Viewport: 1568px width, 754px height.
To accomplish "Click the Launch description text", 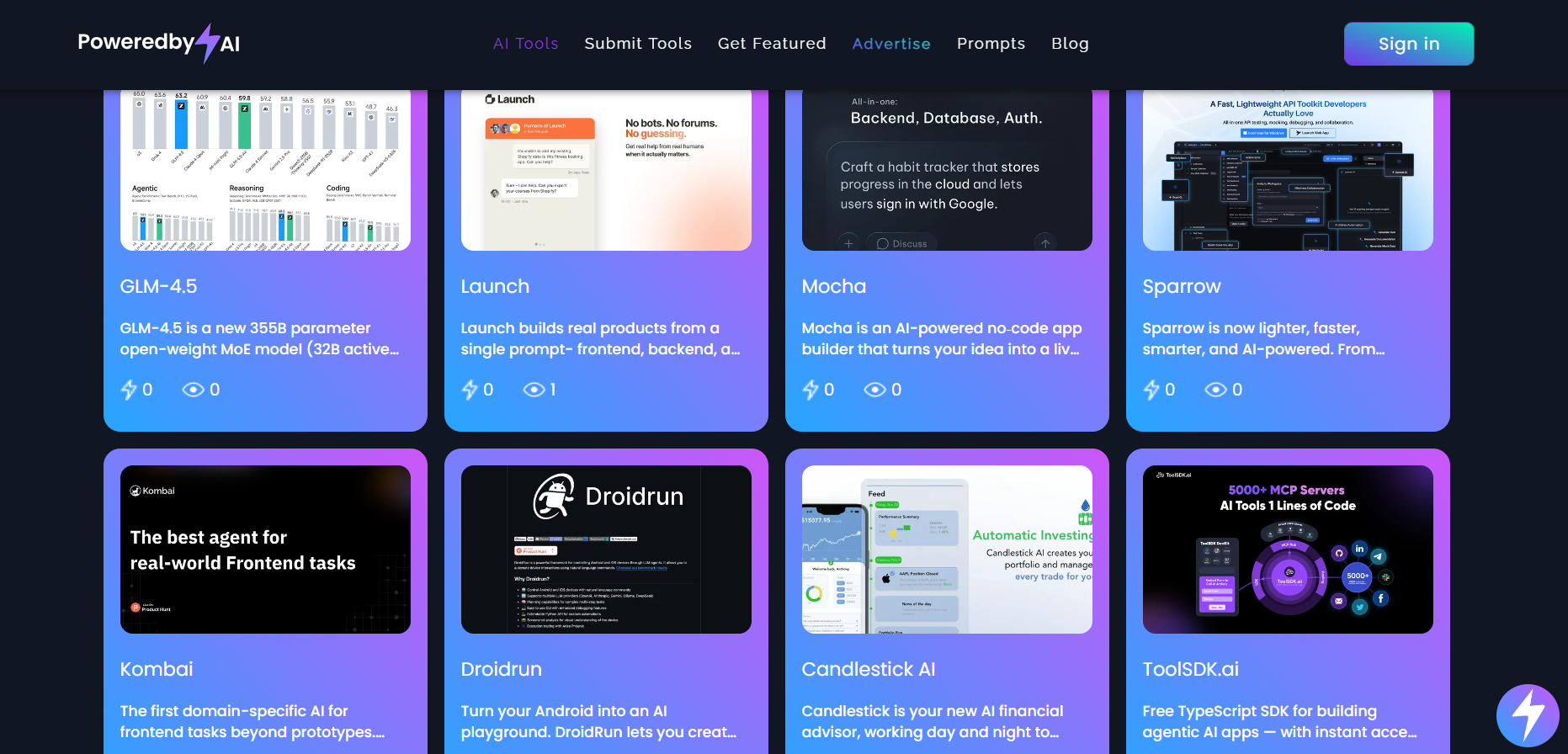I will click(601, 339).
